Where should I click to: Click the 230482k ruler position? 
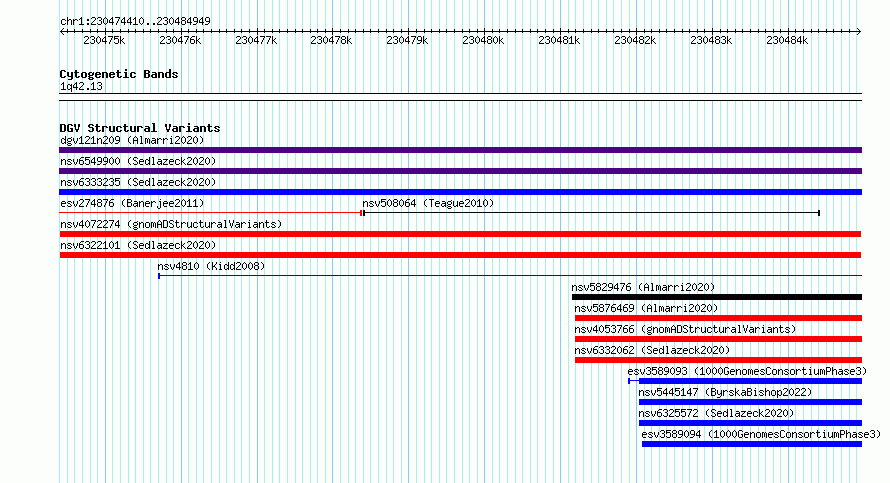coord(635,40)
